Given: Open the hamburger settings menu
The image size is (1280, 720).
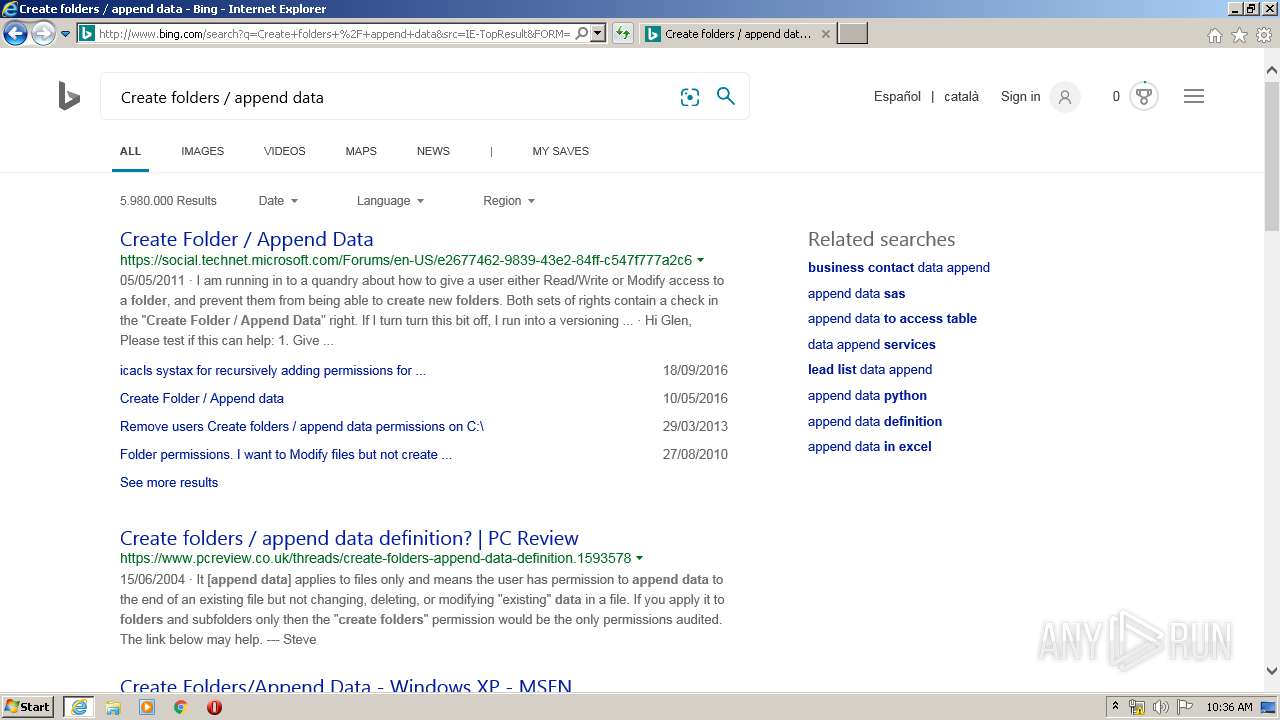Looking at the screenshot, I should pyautogui.click(x=1194, y=96).
